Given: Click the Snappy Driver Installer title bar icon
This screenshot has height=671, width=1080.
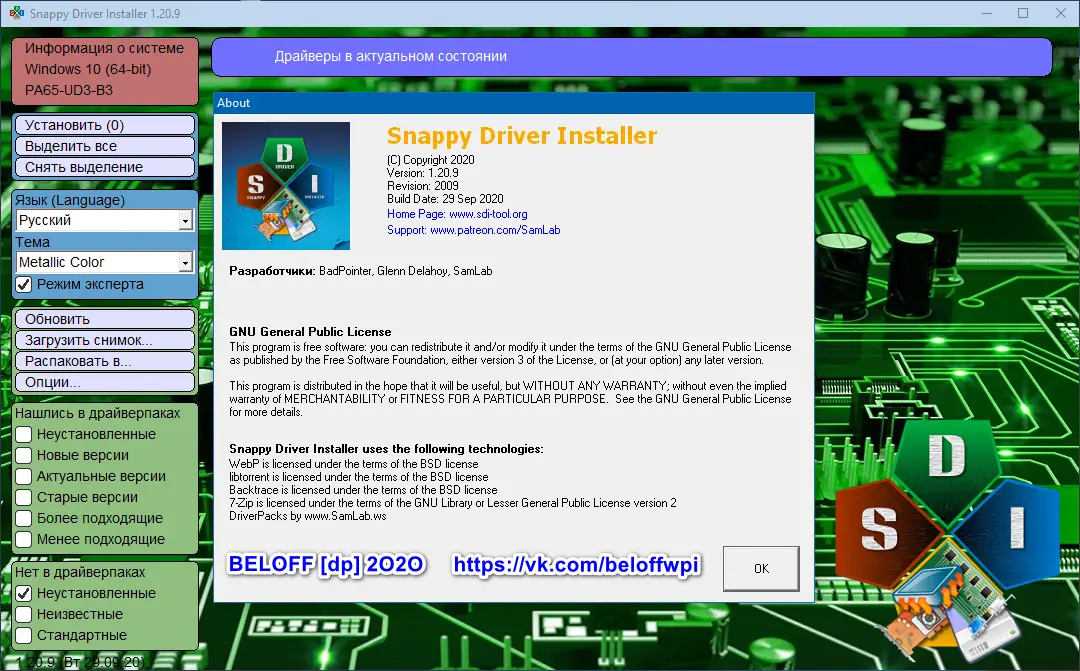Looking at the screenshot, I should pos(17,13).
